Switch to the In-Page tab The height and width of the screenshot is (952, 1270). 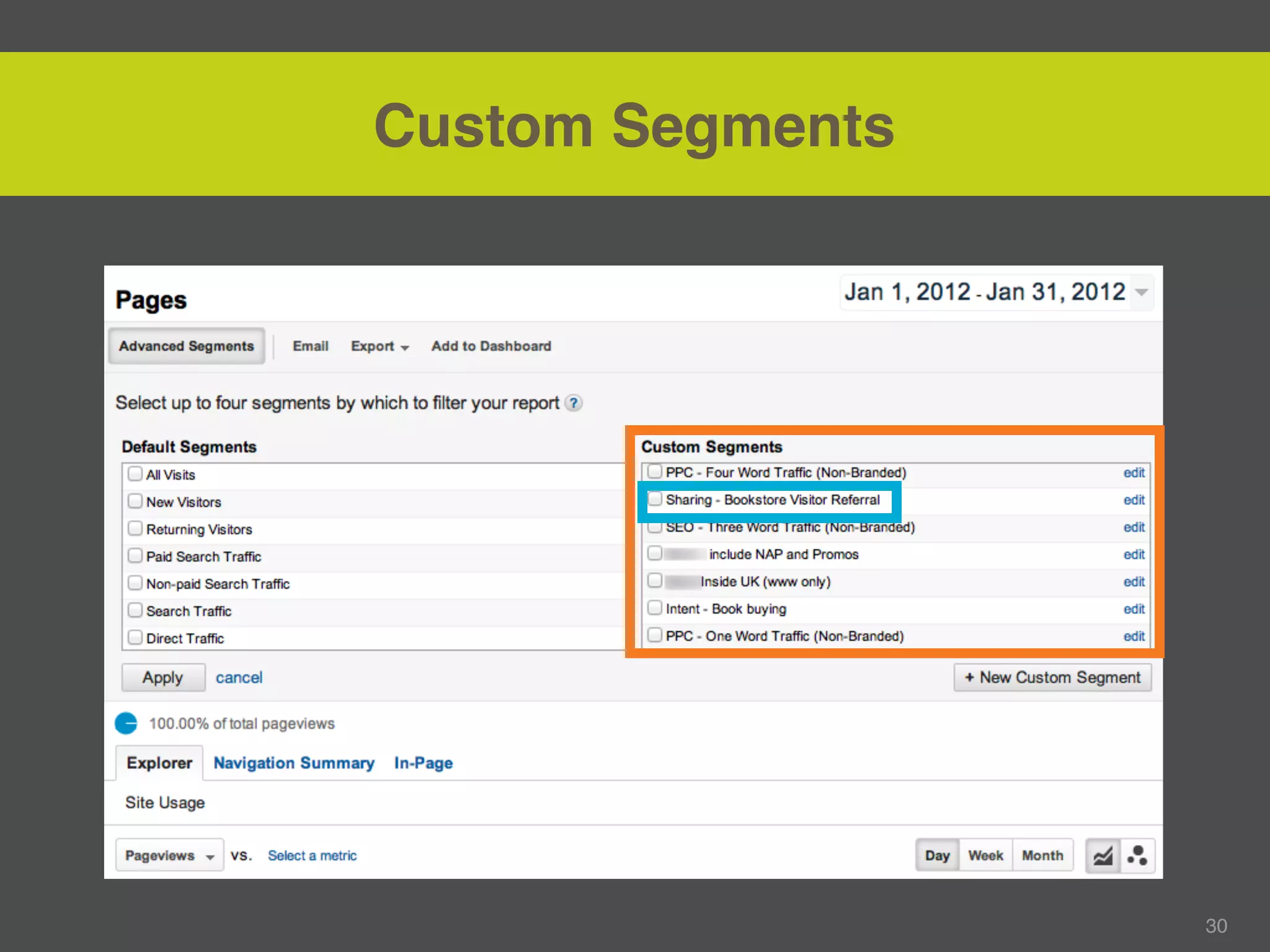click(x=424, y=763)
